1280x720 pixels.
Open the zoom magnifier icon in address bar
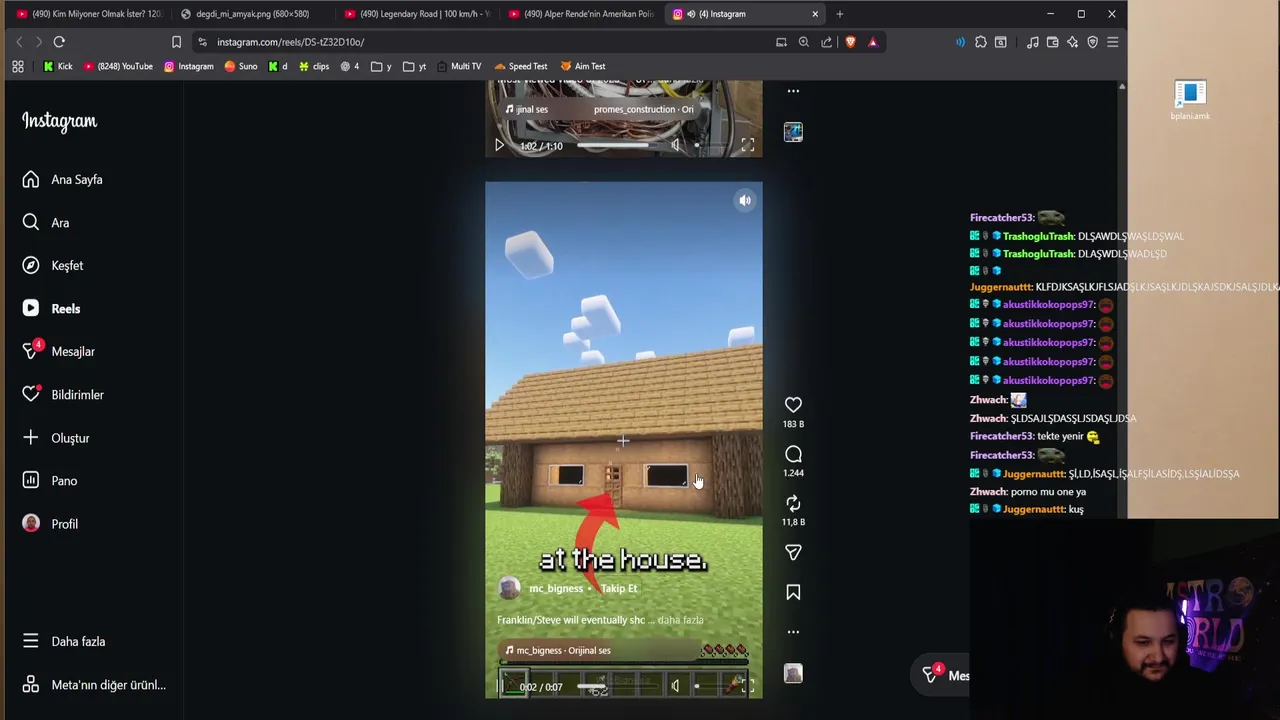[804, 42]
